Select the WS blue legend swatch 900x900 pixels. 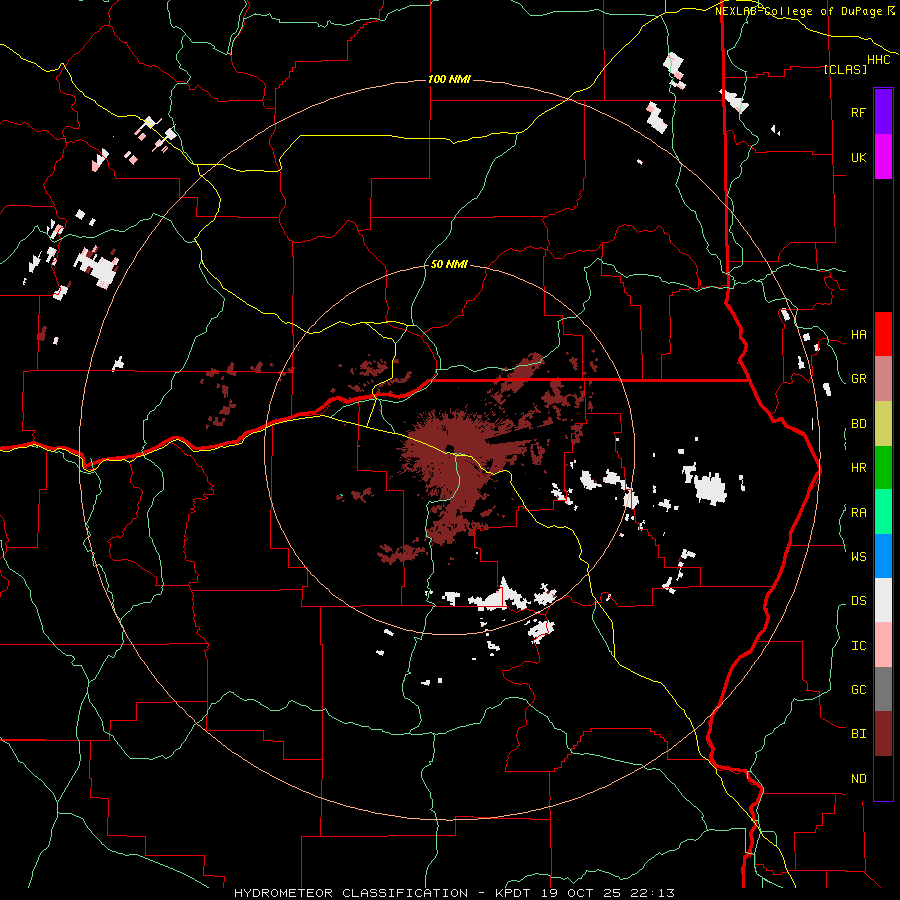(883, 556)
